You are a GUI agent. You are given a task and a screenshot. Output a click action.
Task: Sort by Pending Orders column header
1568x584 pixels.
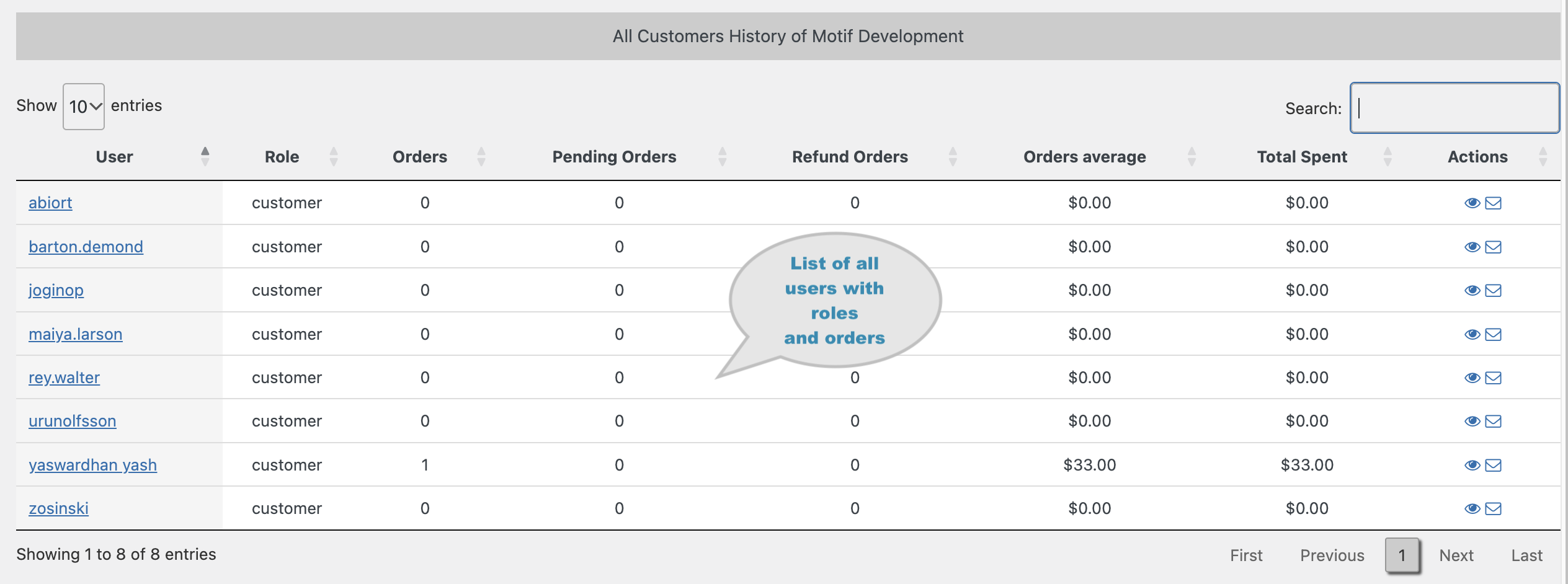point(614,157)
